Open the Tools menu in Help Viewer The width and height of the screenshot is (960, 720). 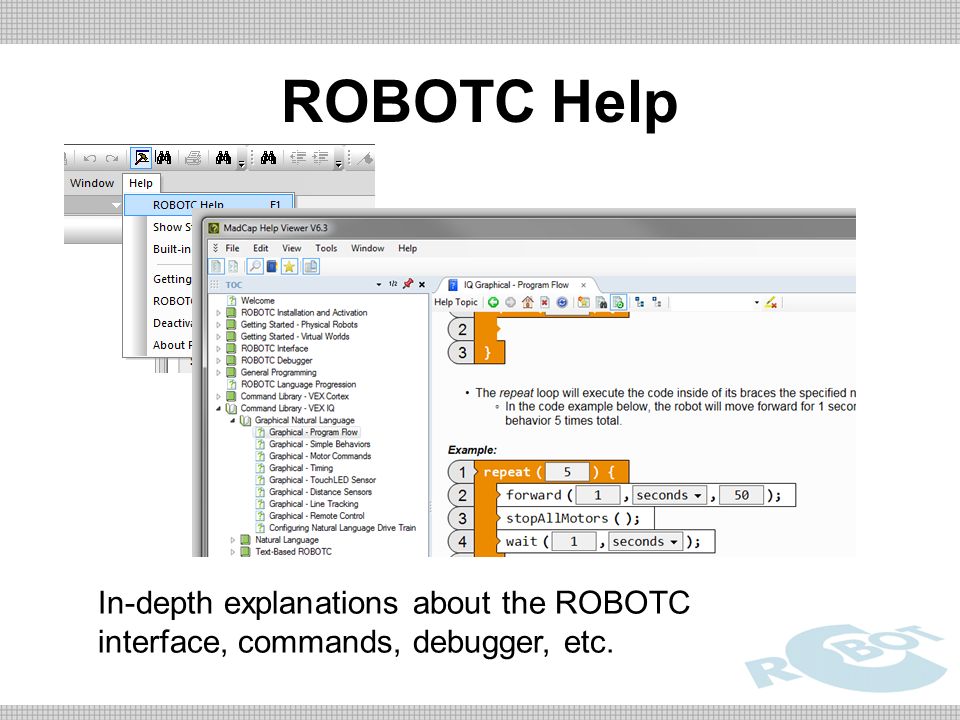pos(326,249)
